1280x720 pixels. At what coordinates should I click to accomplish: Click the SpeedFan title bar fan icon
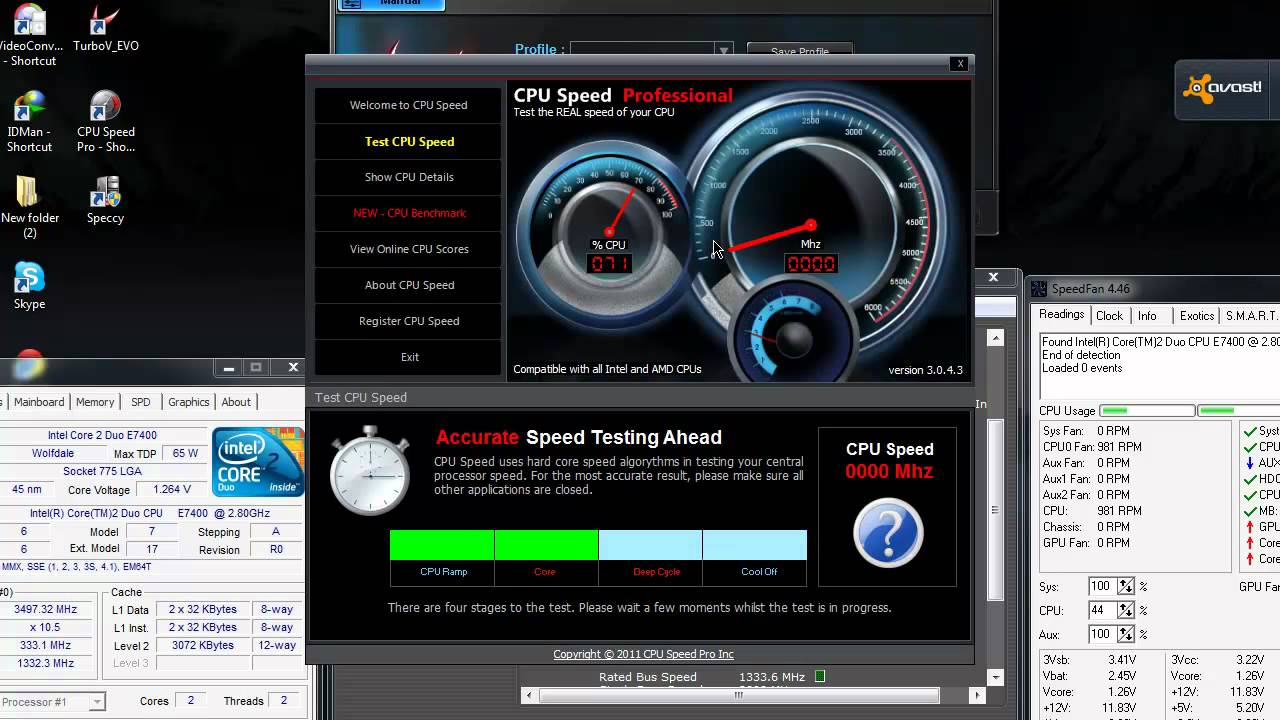click(1039, 289)
